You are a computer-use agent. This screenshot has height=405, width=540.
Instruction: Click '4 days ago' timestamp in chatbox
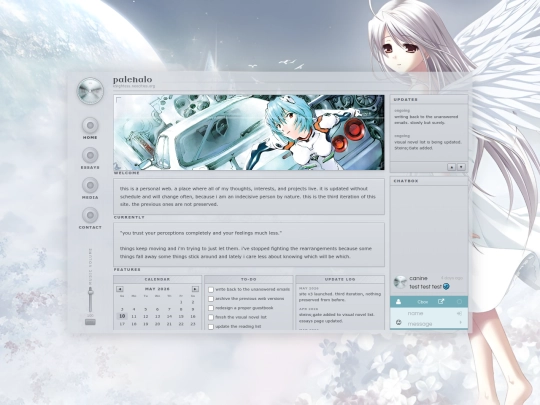(x=452, y=278)
